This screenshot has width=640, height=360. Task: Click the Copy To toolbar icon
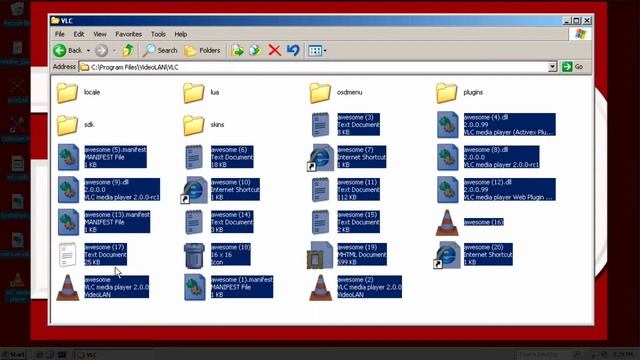pos(256,51)
